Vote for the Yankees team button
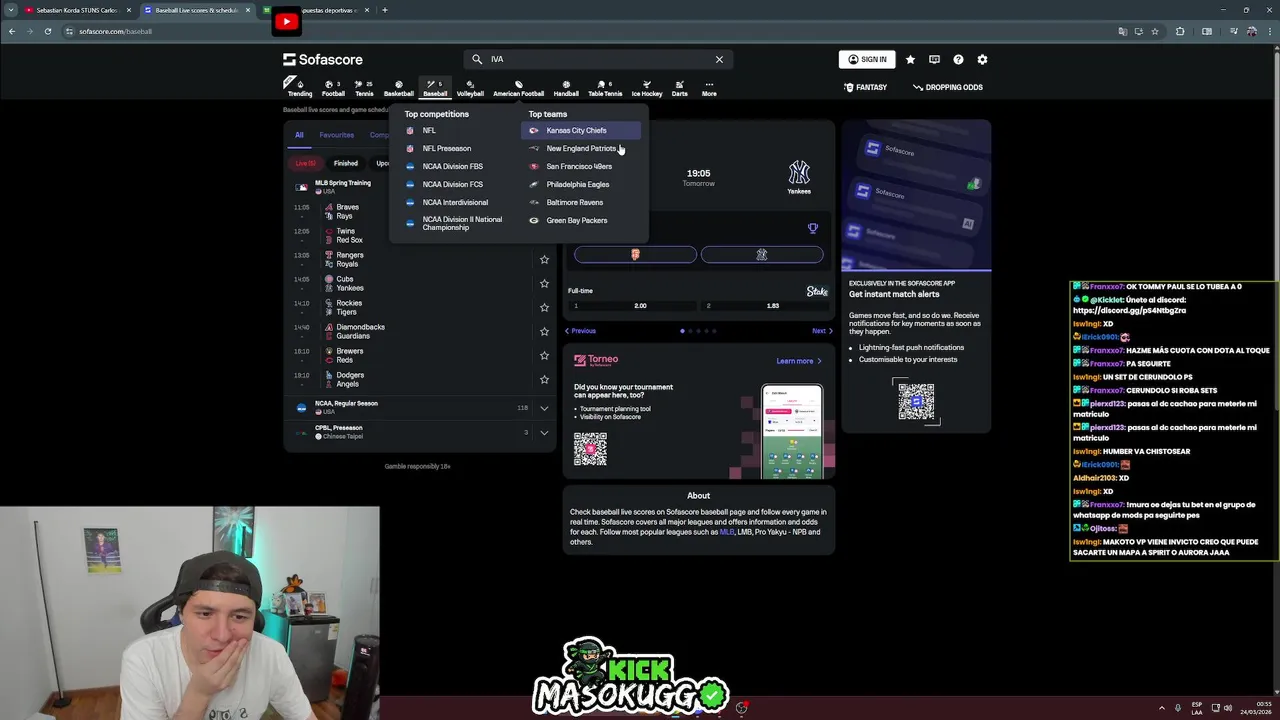The height and width of the screenshot is (720, 1280). click(762, 255)
